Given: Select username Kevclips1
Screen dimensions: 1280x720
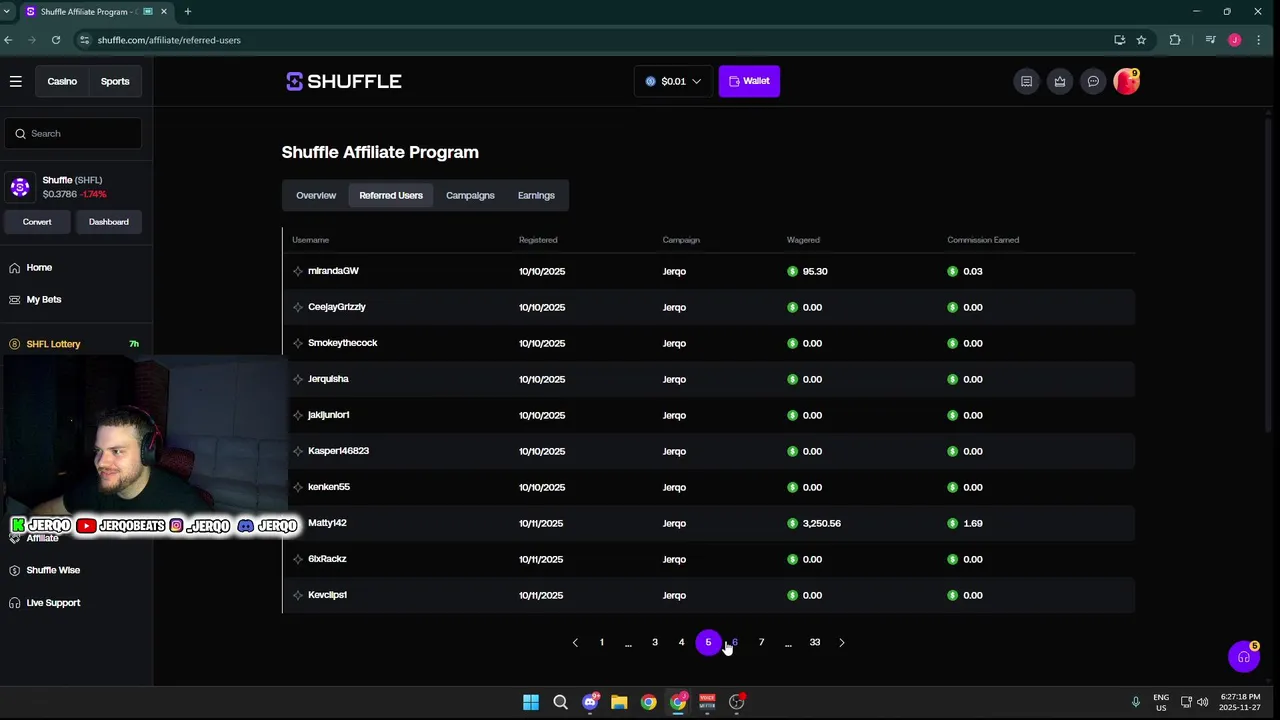Looking at the screenshot, I should click(x=327, y=595).
